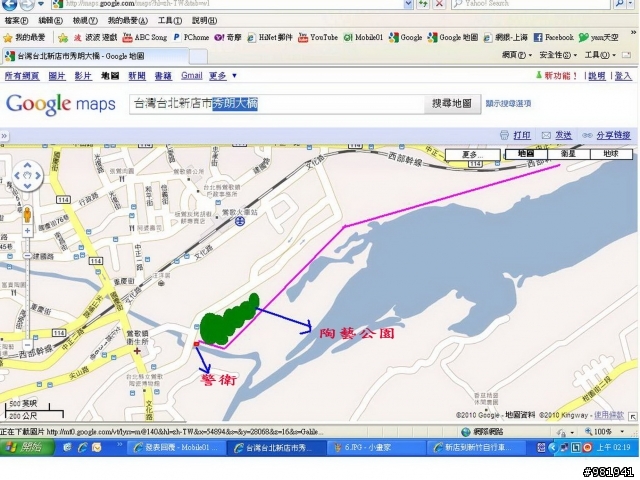Click the Yahoo! Search box

pos(531,4)
